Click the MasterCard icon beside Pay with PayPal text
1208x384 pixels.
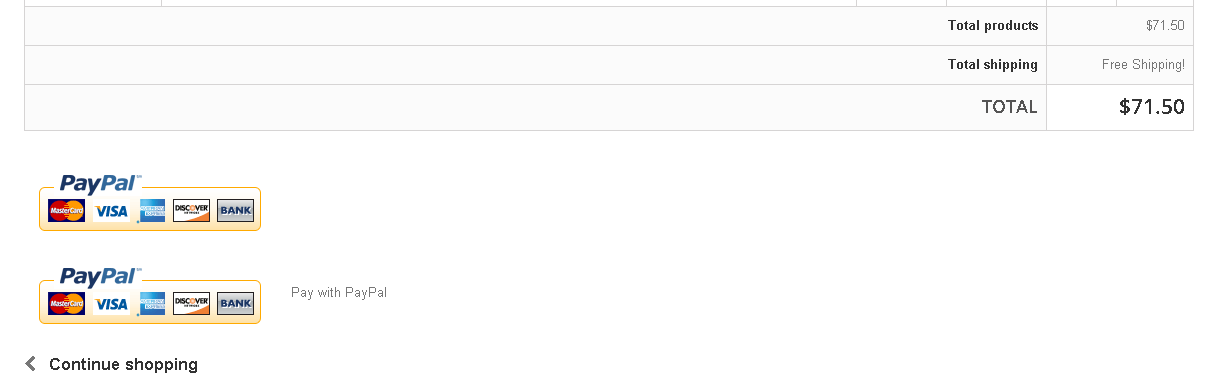pos(66,303)
